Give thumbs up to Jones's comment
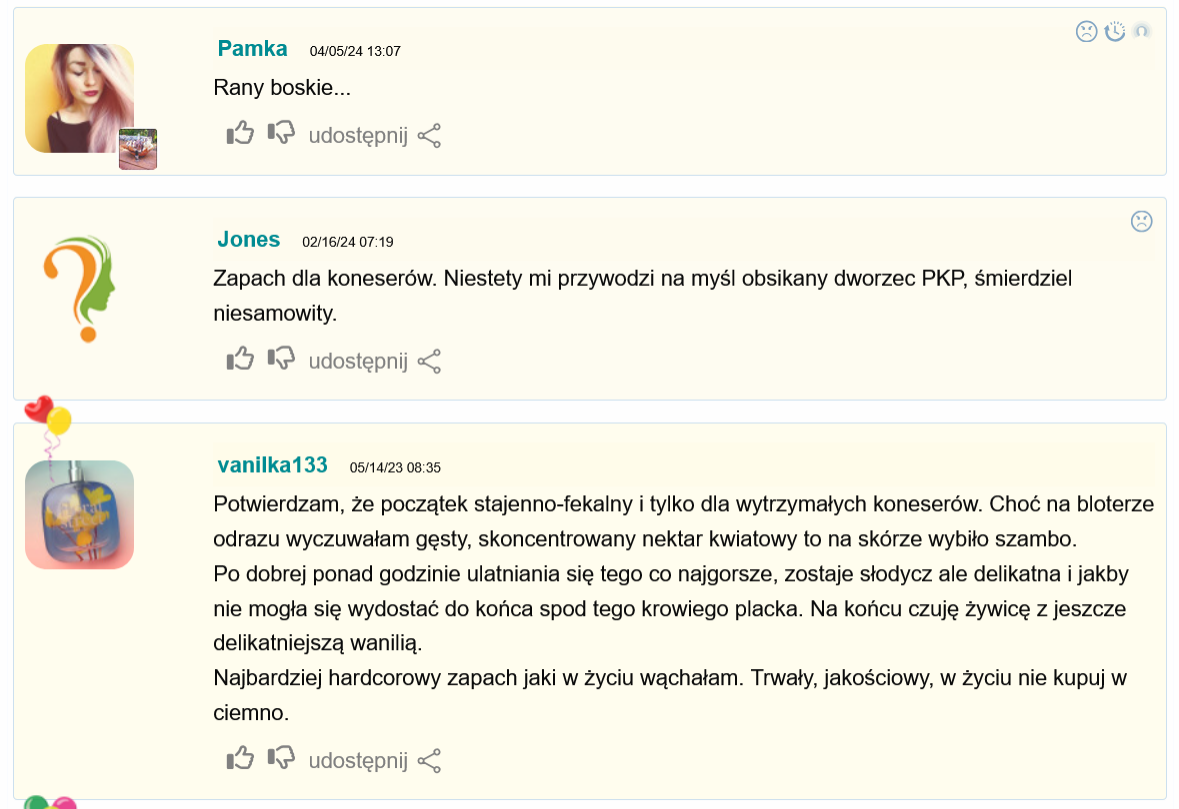This screenshot has width=1179, height=809. [240, 358]
